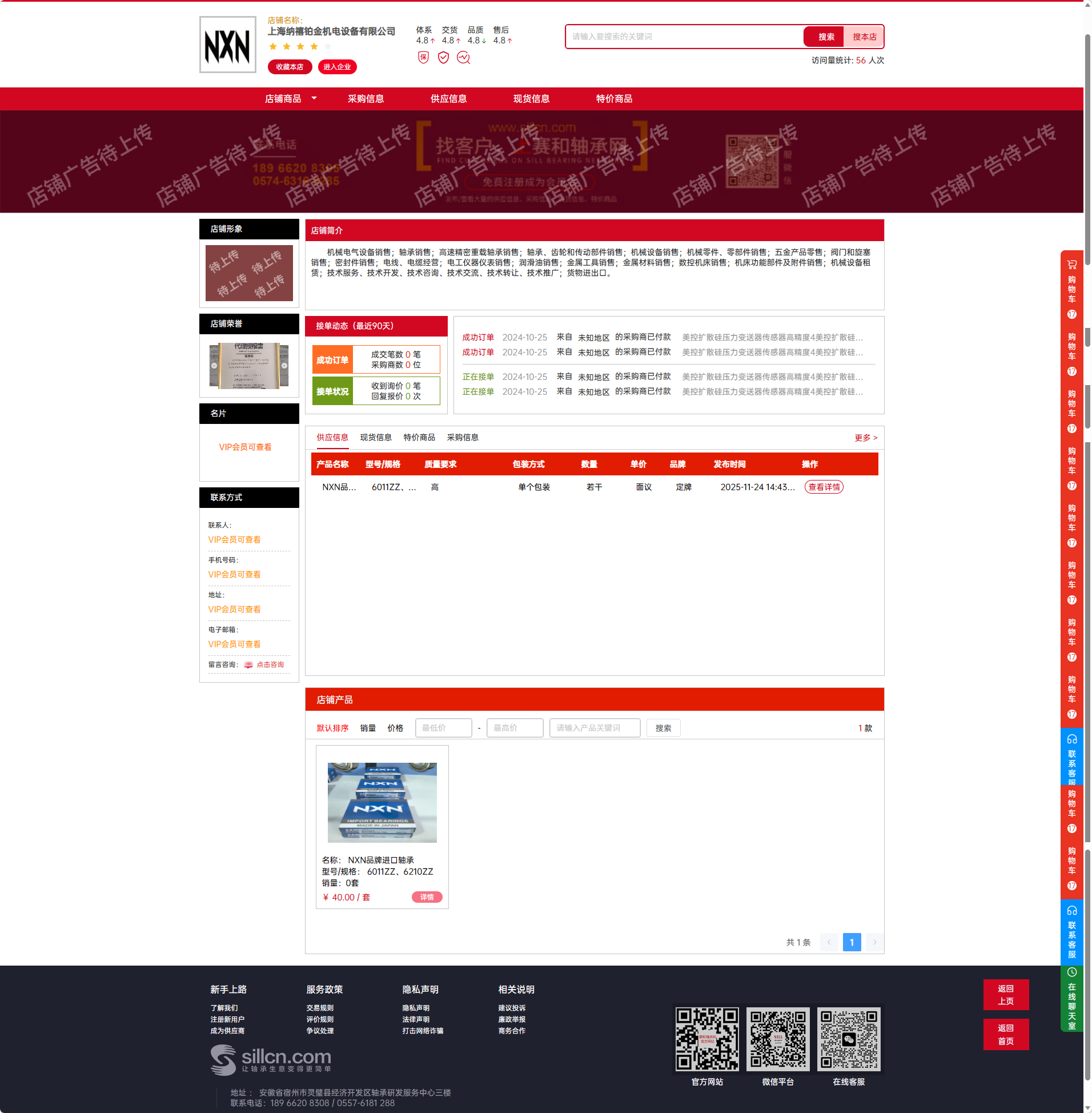
Task: Expand the 更多 > link
Action: [865, 438]
